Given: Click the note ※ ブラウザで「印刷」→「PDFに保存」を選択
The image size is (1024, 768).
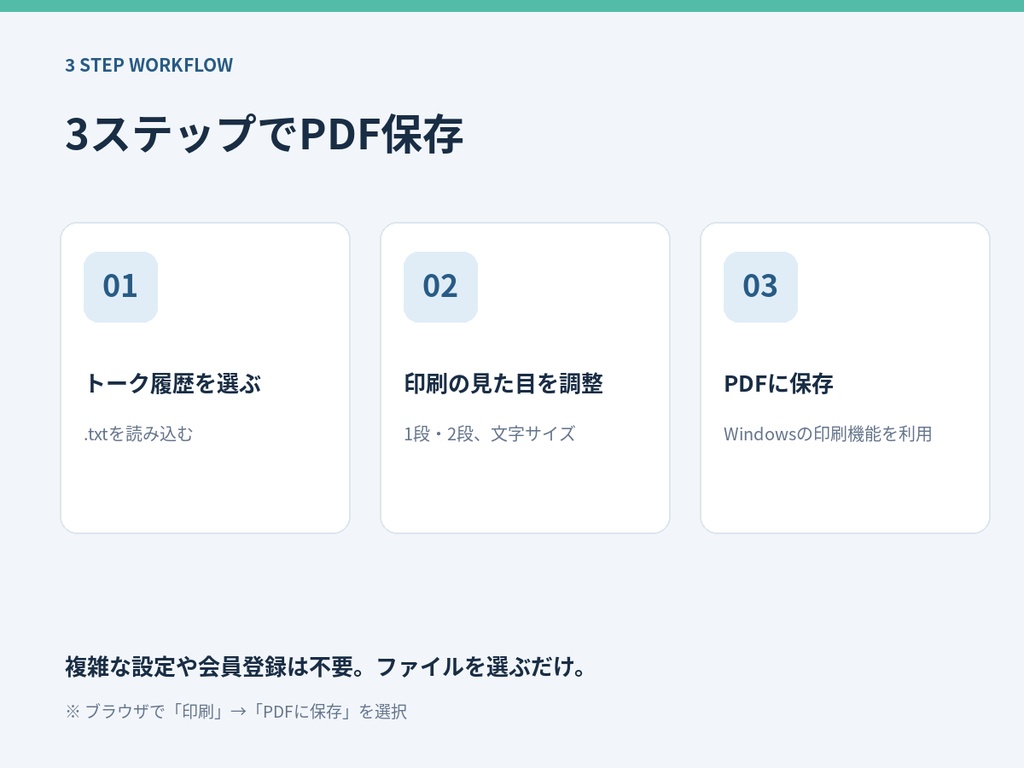Looking at the screenshot, I should [236, 711].
